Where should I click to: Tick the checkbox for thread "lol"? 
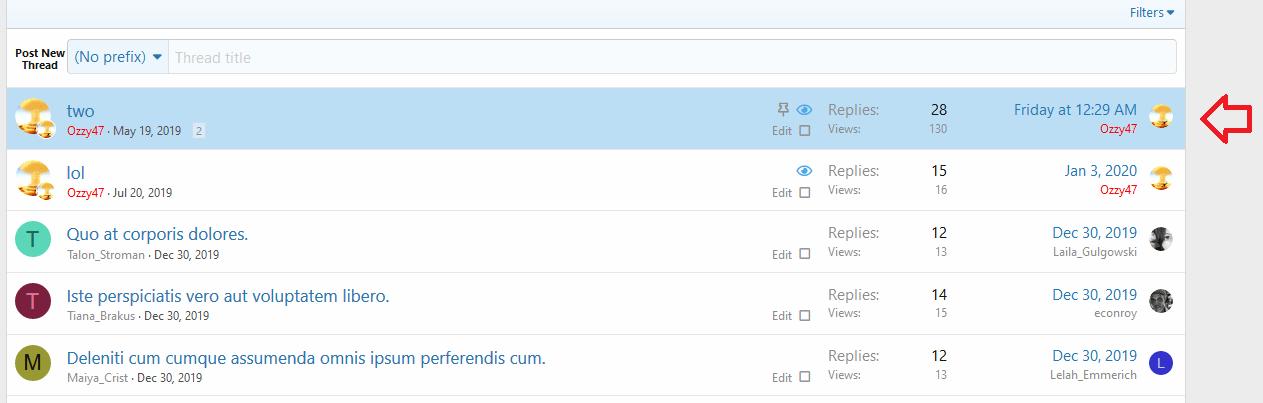pyautogui.click(x=805, y=193)
